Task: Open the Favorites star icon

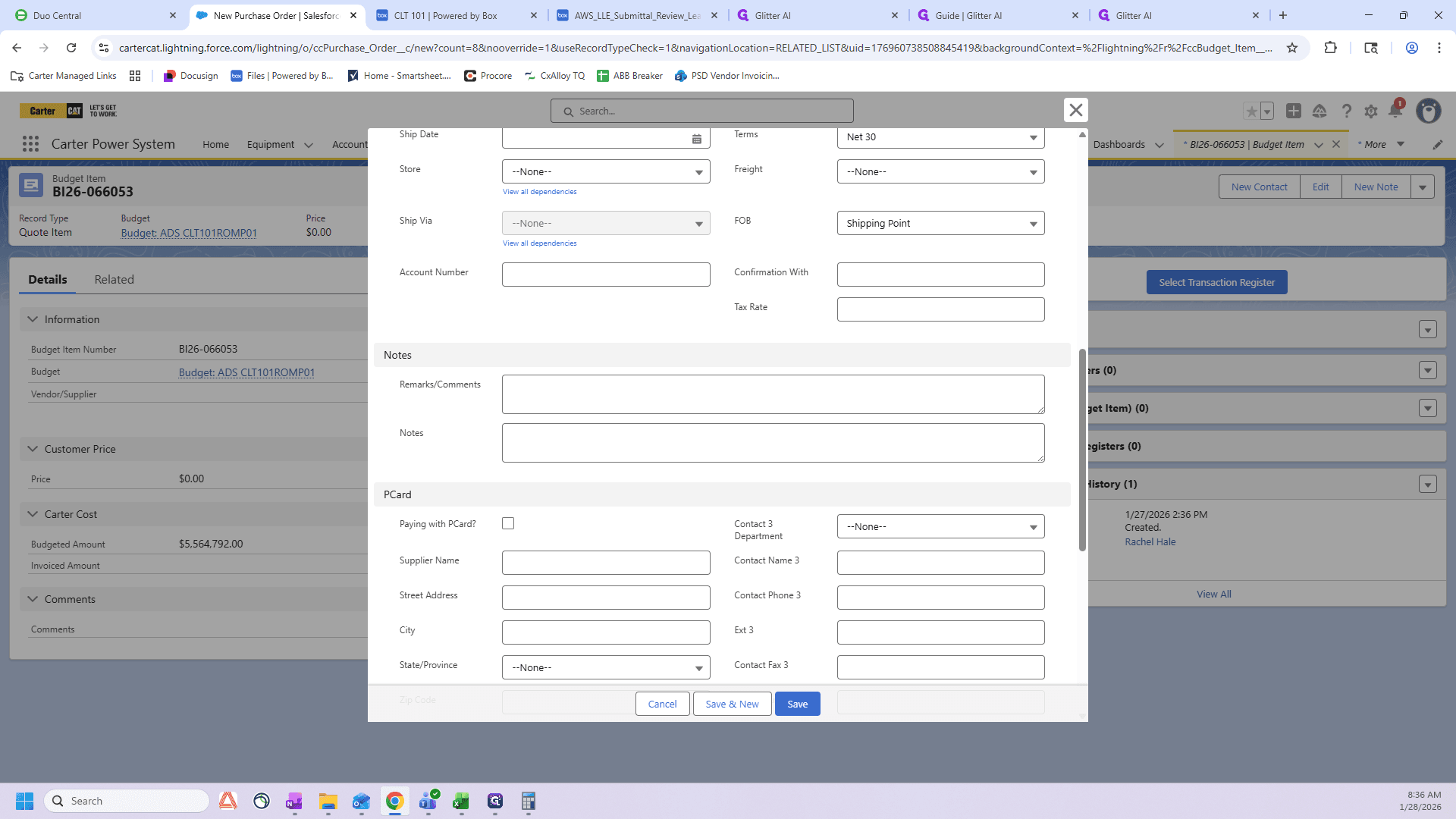Action: tap(1251, 111)
